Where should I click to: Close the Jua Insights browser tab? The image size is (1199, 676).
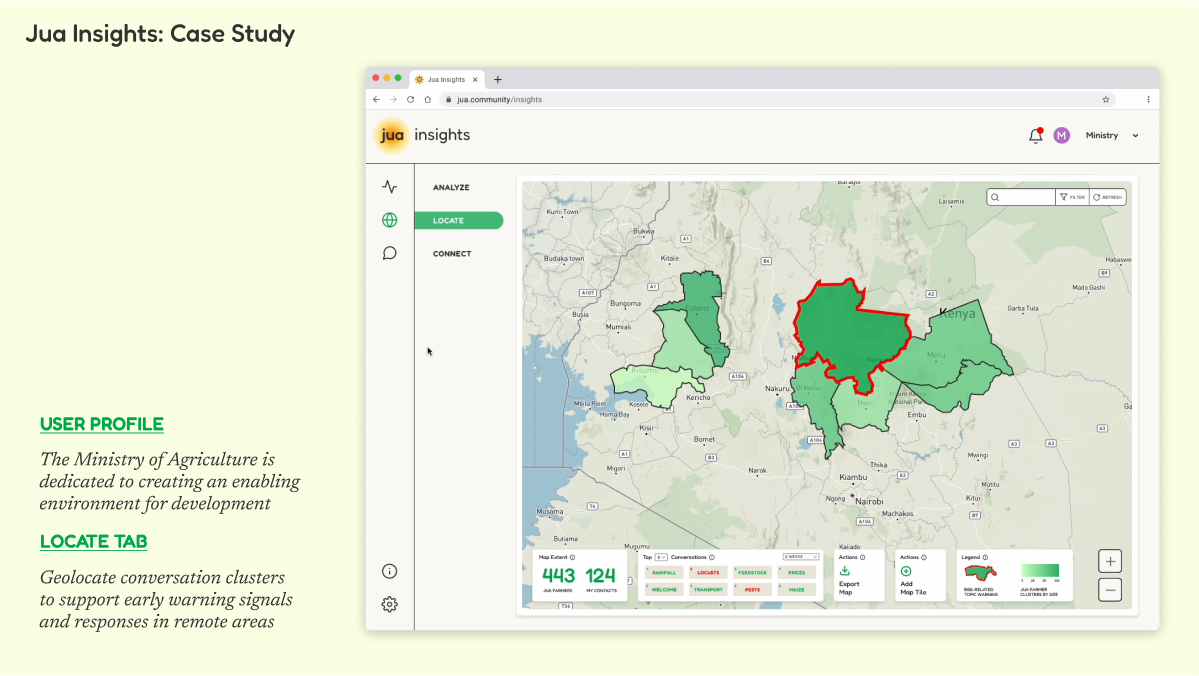(x=475, y=80)
